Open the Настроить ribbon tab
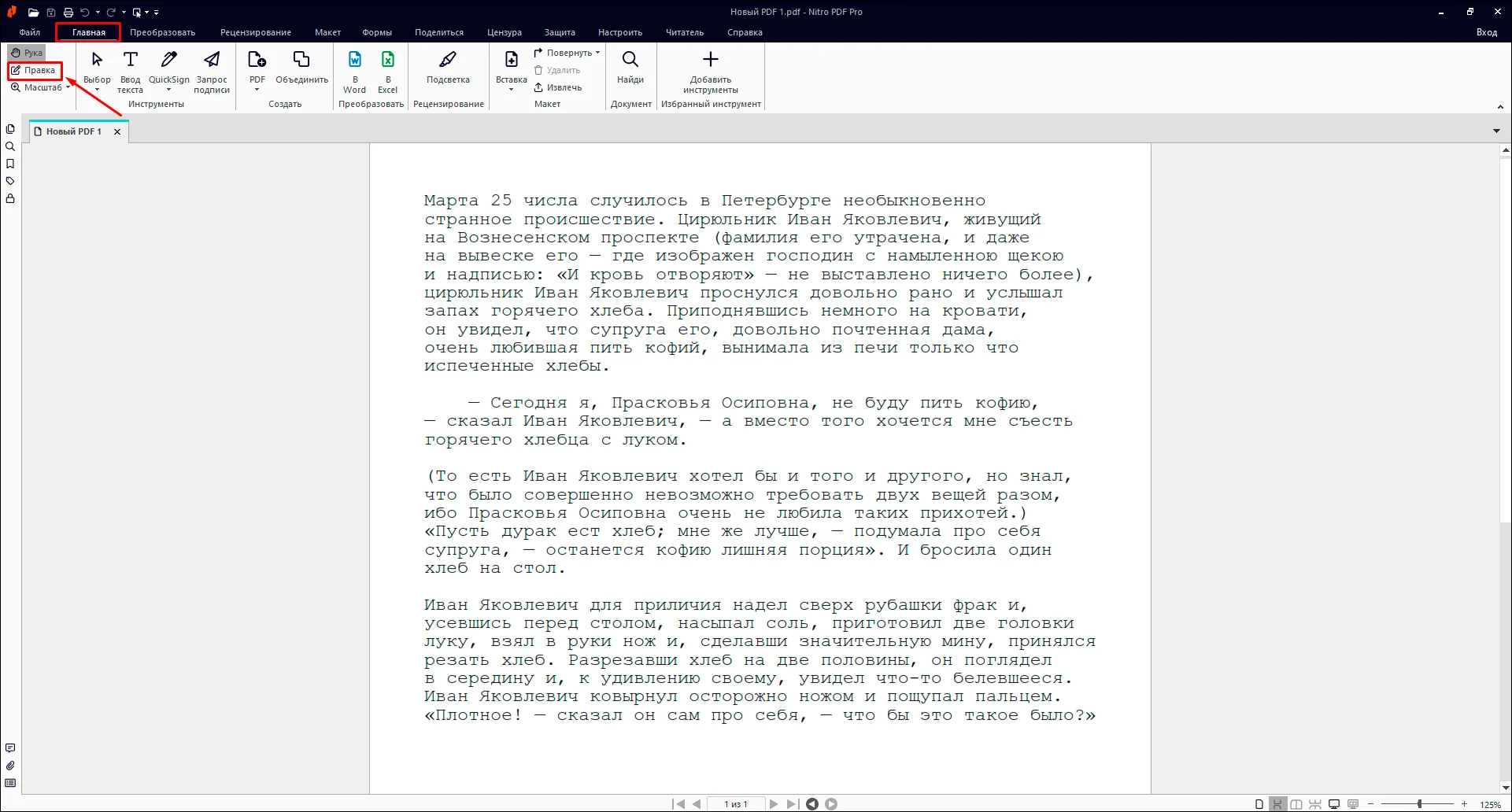Image resolution: width=1512 pixels, height=812 pixels. point(620,32)
